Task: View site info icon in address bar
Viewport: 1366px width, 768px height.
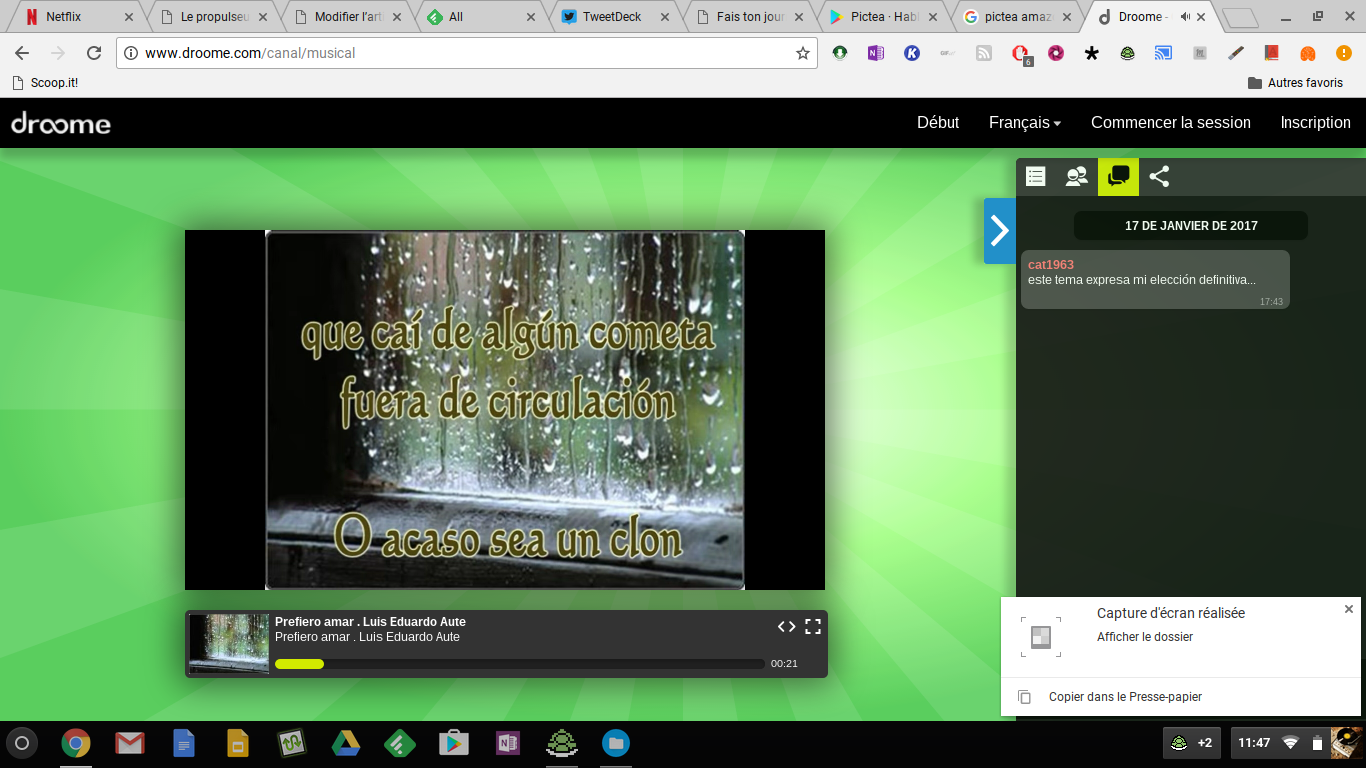Action: [x=131, y=53]
